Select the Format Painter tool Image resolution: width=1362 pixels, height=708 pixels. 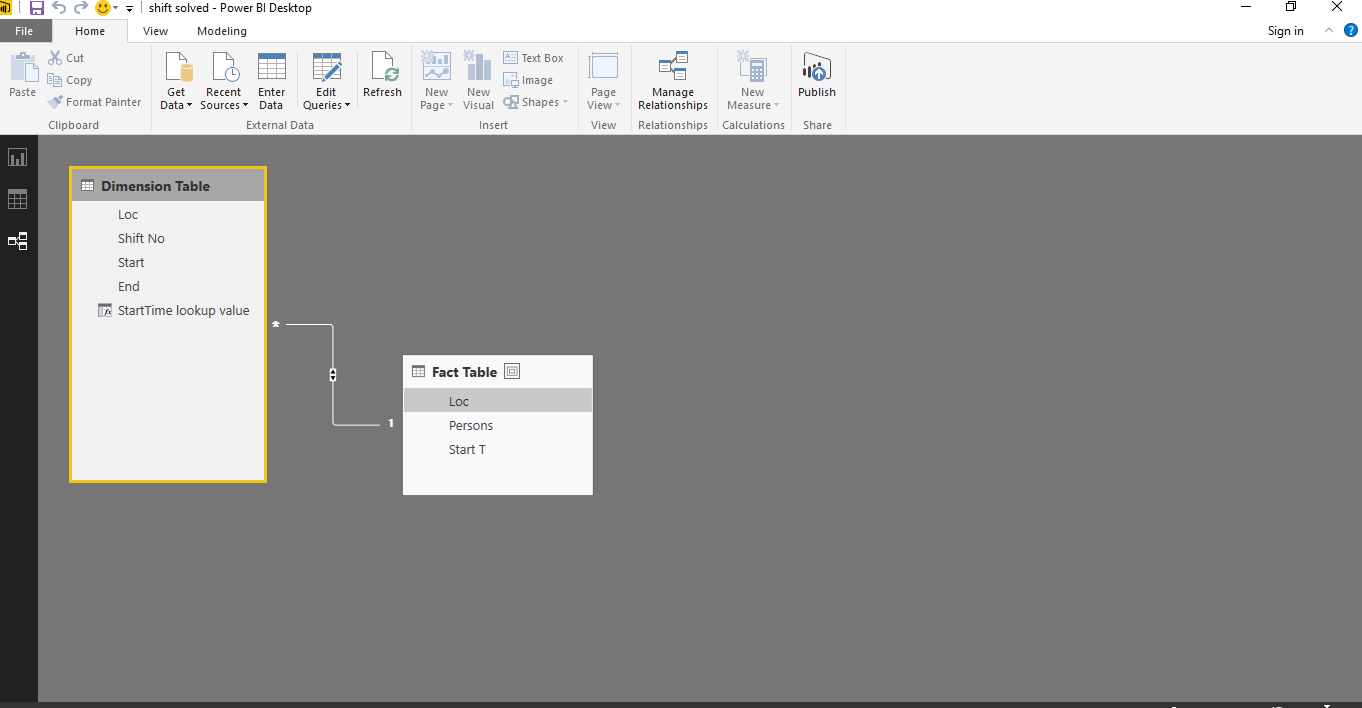click(x=95, y=102)
